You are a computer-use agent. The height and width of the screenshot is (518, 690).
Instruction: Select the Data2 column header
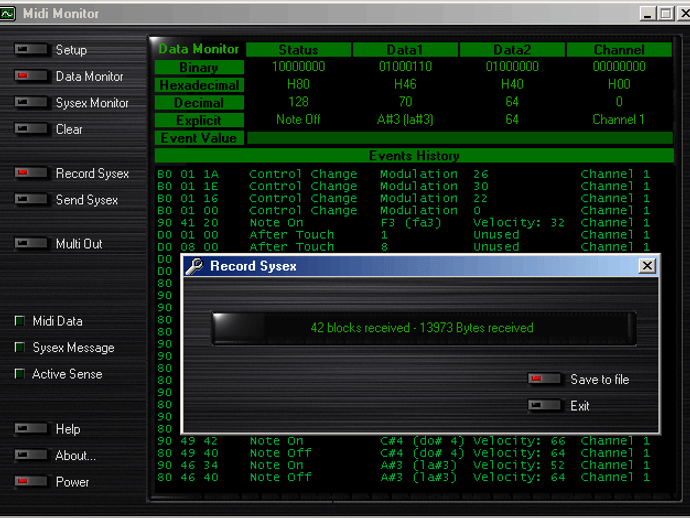click(x=512, y=50)
